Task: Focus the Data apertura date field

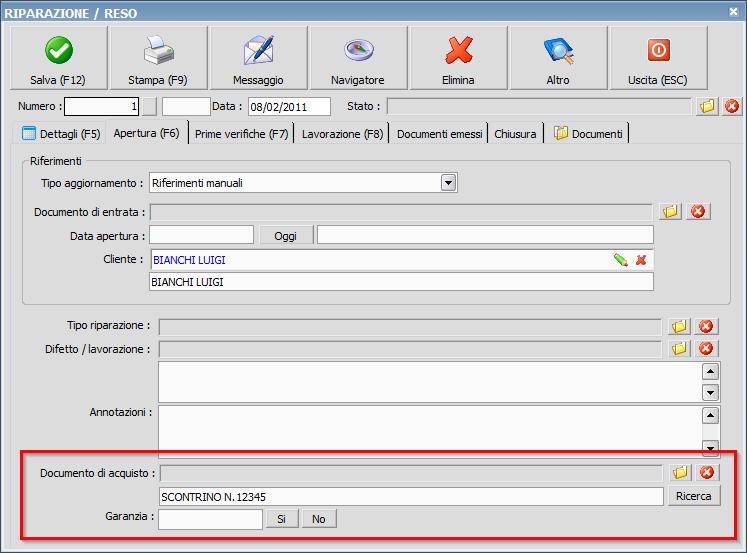Action: click(202, 235)
